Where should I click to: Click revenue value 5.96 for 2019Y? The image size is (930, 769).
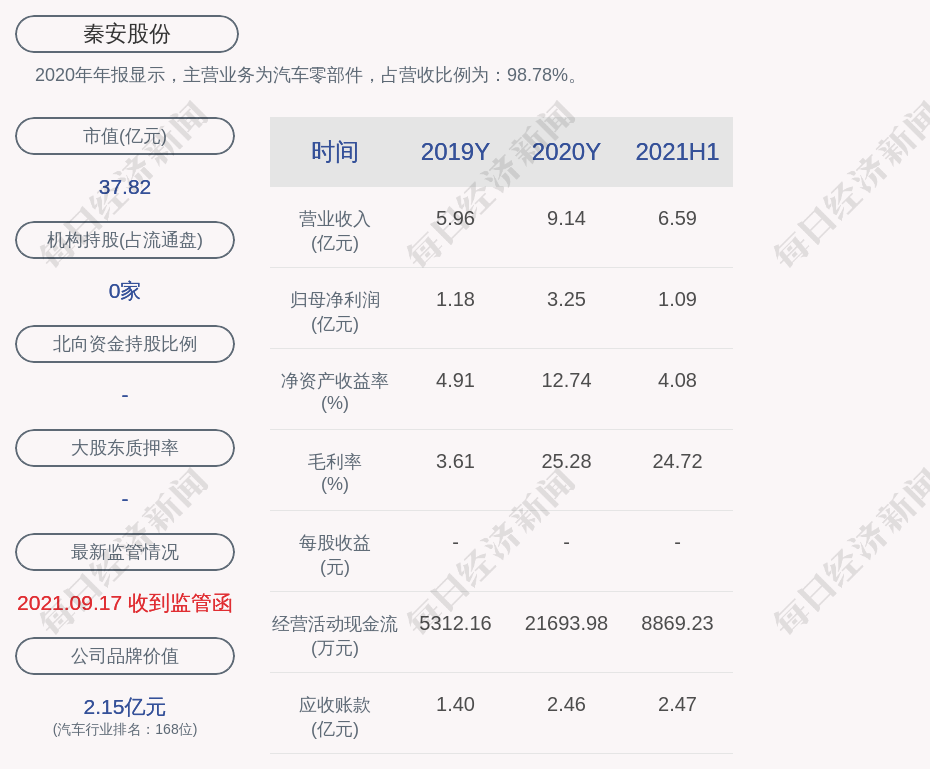(455, 218)
